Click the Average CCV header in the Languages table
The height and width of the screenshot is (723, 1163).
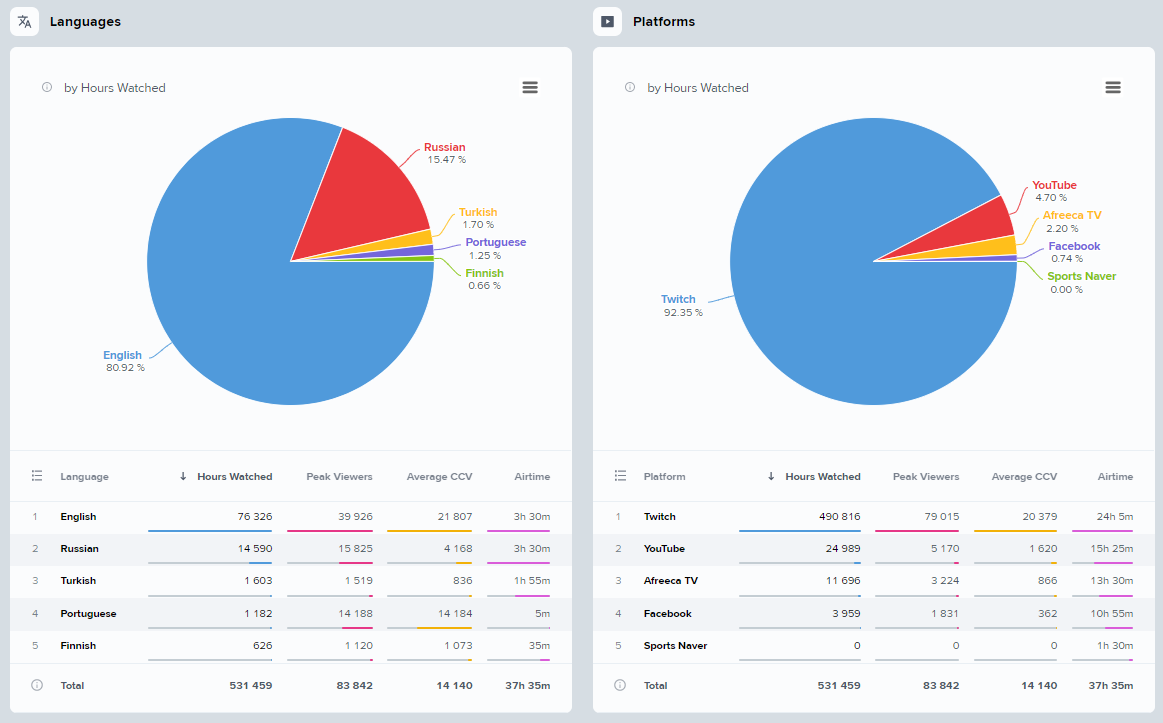click(x=440, y=476)
